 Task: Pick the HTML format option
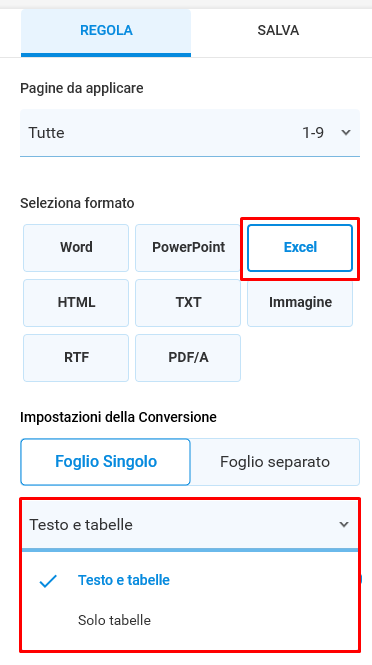tap(76, 303)
